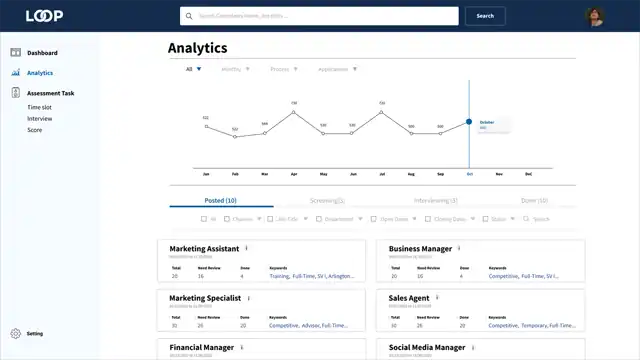The width and height of the screenshot is (640, 360).
Task: Open info icon beside Sales Agent
Action: coord(437,298)
